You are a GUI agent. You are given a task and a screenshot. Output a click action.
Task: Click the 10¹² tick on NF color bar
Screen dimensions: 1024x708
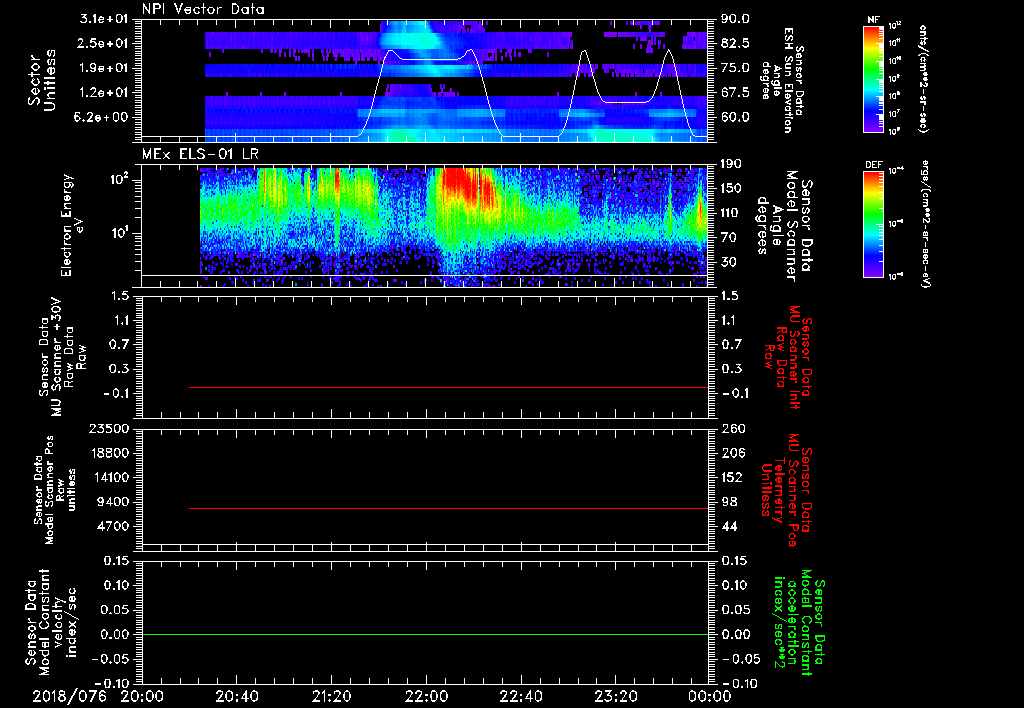pyautogui.click(x=895, y=25)
